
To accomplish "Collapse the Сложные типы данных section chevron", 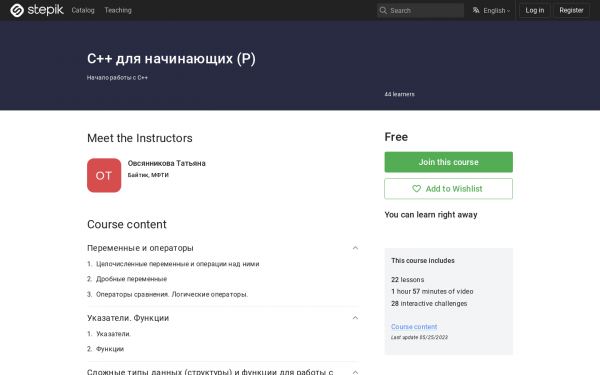I will (x=355, y=372).
